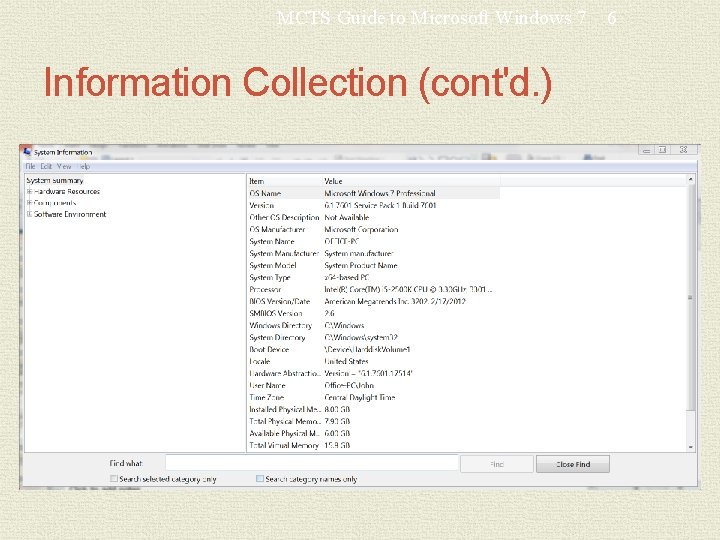Click the System Information title bar icon
The width and height of the screenshot is (720, 540).
(x=28, y=152)
